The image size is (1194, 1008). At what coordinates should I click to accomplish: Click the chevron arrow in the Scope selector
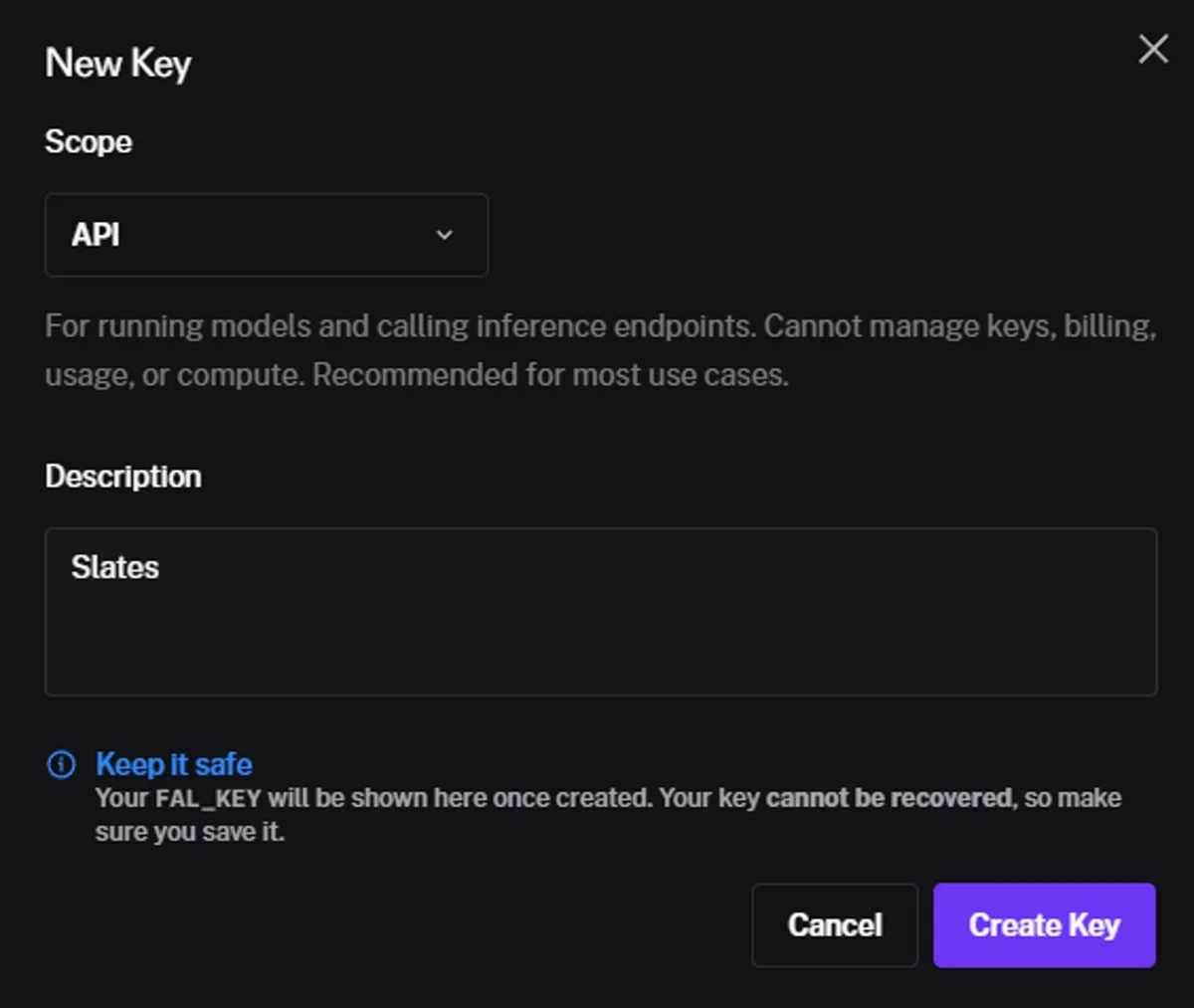[x=445, y=235]
